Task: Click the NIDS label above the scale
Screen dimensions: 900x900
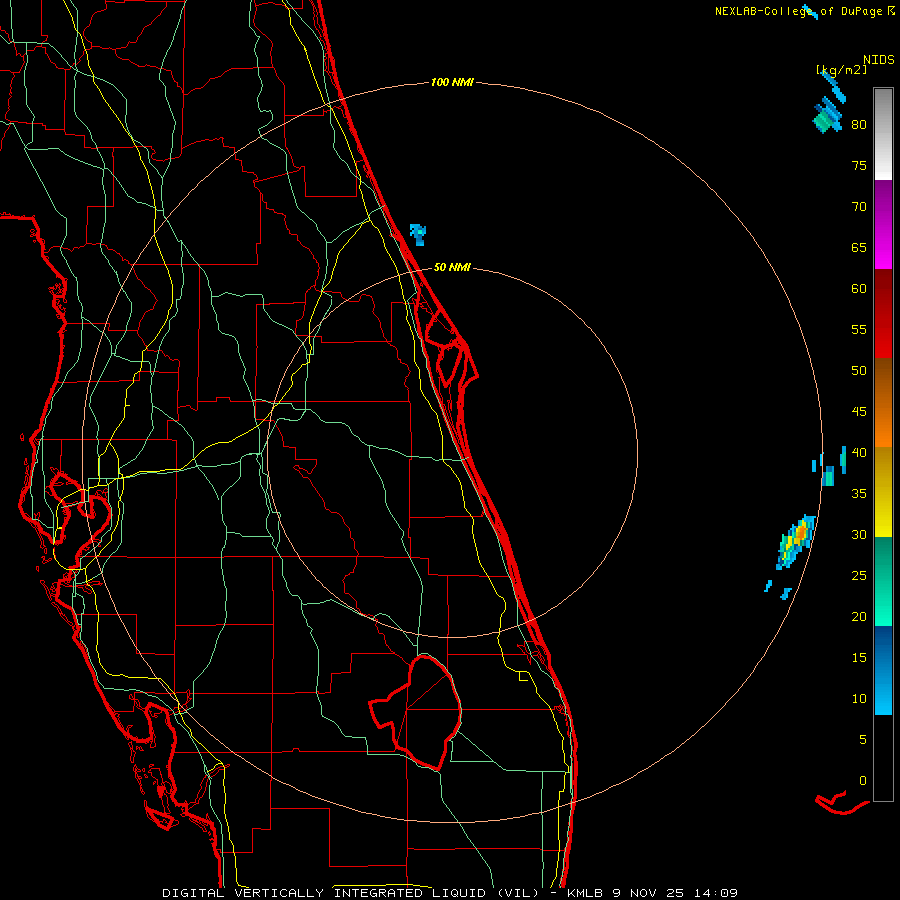Action: pyautogui.click(x=879, y=60)
